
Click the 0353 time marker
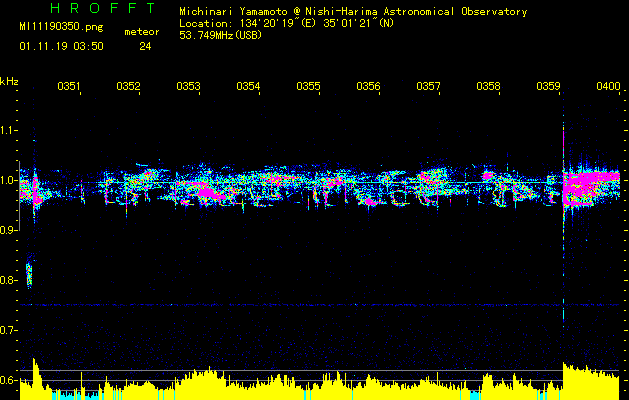point(189,86)
